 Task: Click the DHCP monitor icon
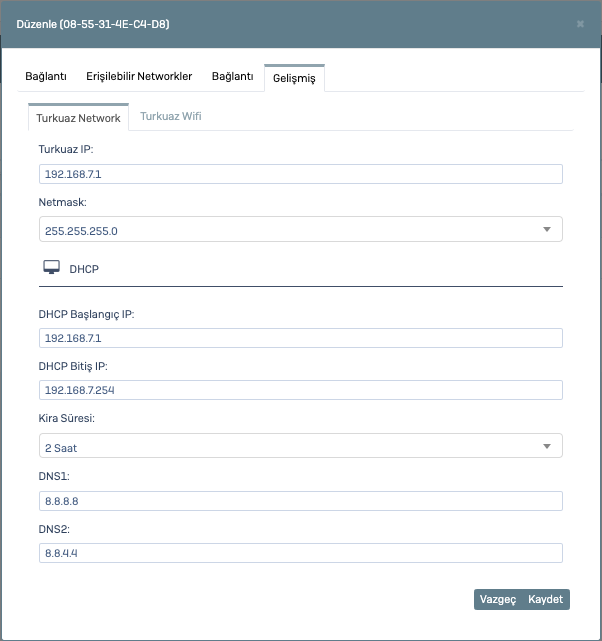point(51,267)
